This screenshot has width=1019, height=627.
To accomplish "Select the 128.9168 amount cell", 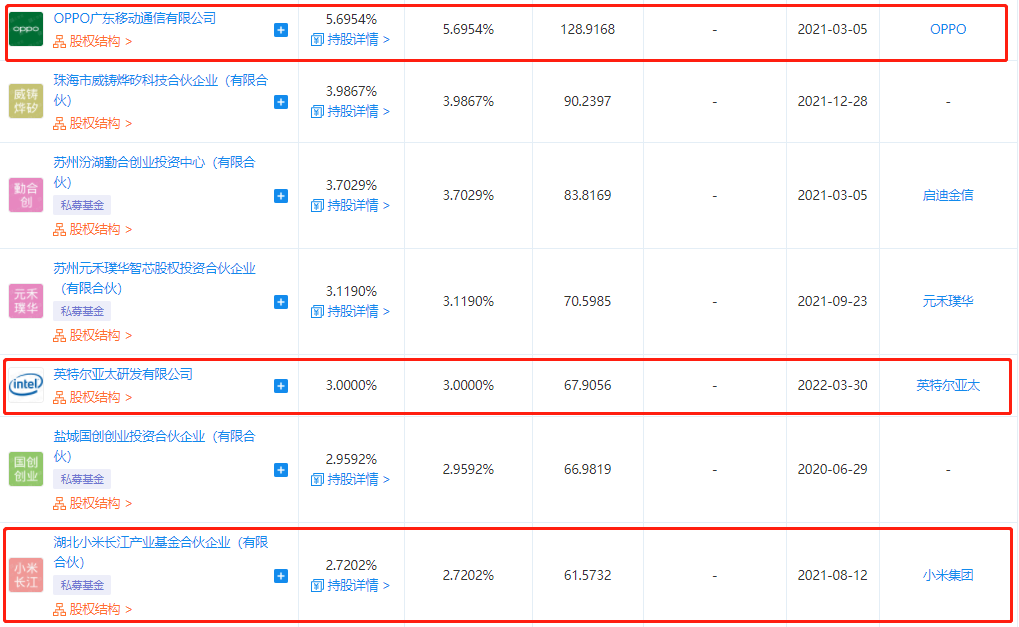I will click(587, 29).
